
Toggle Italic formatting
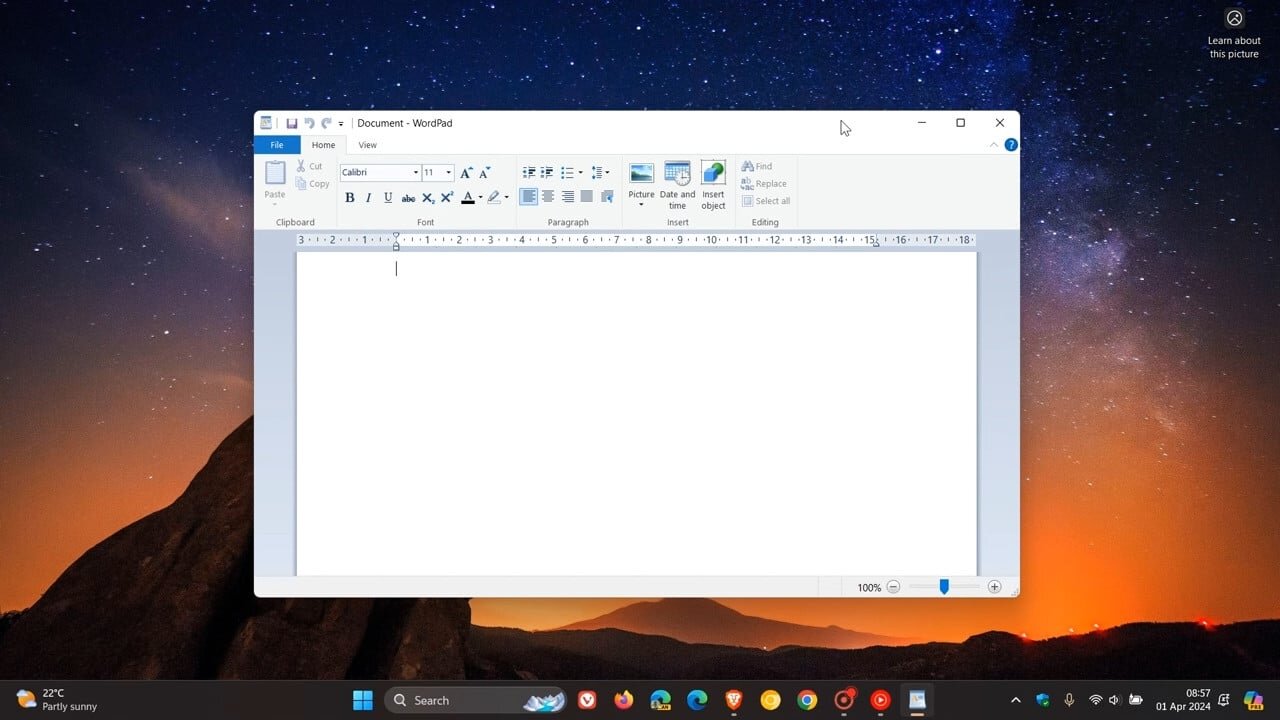pos(368,198)
